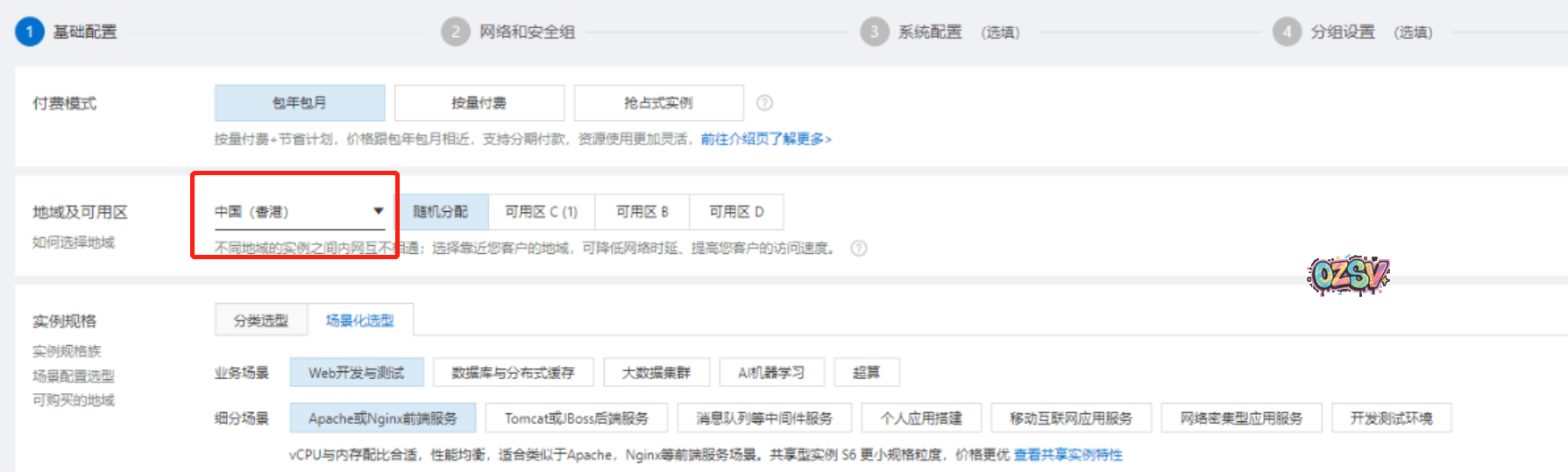The width and height of the screenshot is (1568, 472).
Task: Select 按量付费 payment mode
Action: 479,103
